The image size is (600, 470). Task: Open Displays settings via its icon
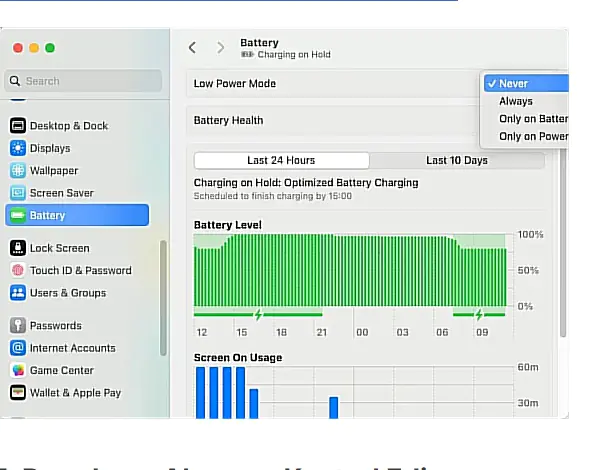pyautogui.click(x=18, y=148)
